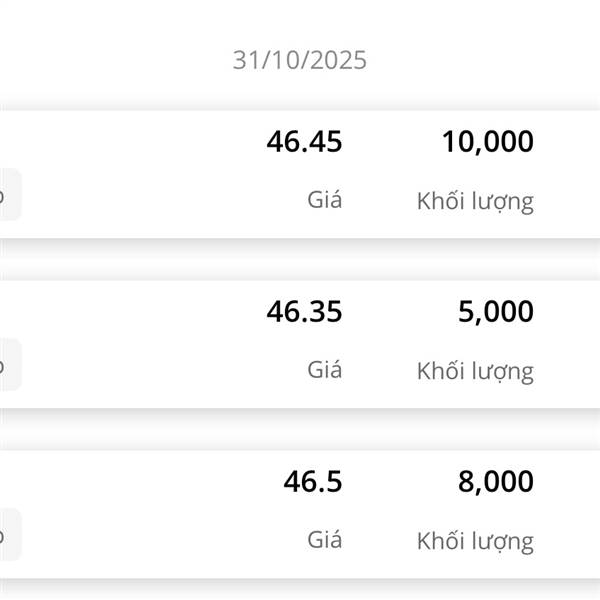600x600 pixels.
Task: Select the 46.35 price value
Action: pos(304,312)
